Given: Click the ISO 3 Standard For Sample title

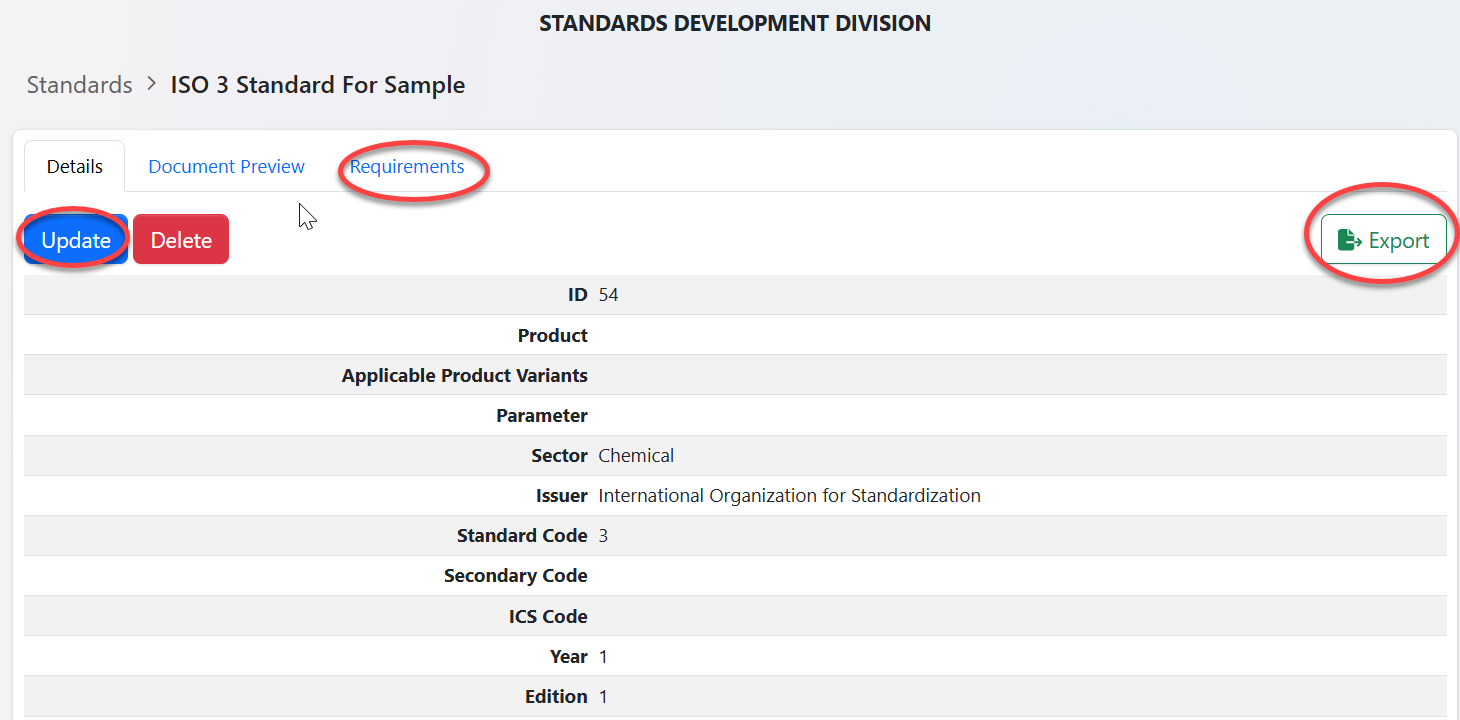Looking at the screenshot, I should pyautogui.click(x=318, y=85).
